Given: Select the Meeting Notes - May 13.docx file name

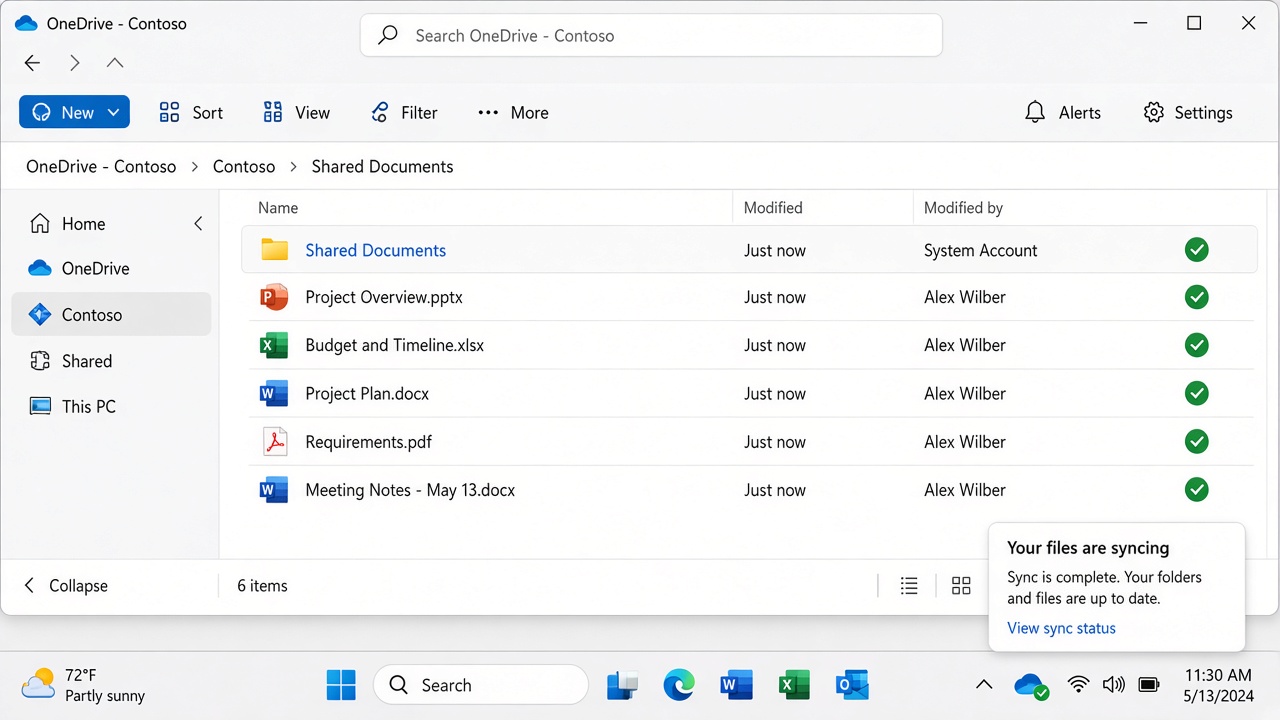Looking at the screenshot, I should 410,490.
